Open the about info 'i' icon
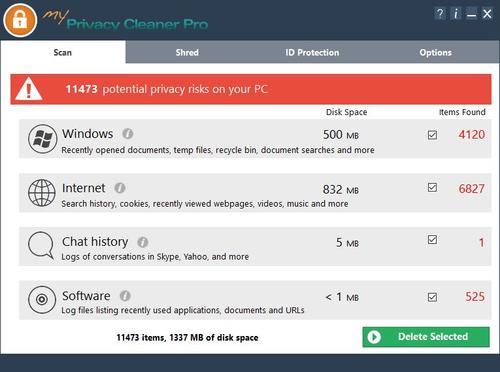 [456, 14]
